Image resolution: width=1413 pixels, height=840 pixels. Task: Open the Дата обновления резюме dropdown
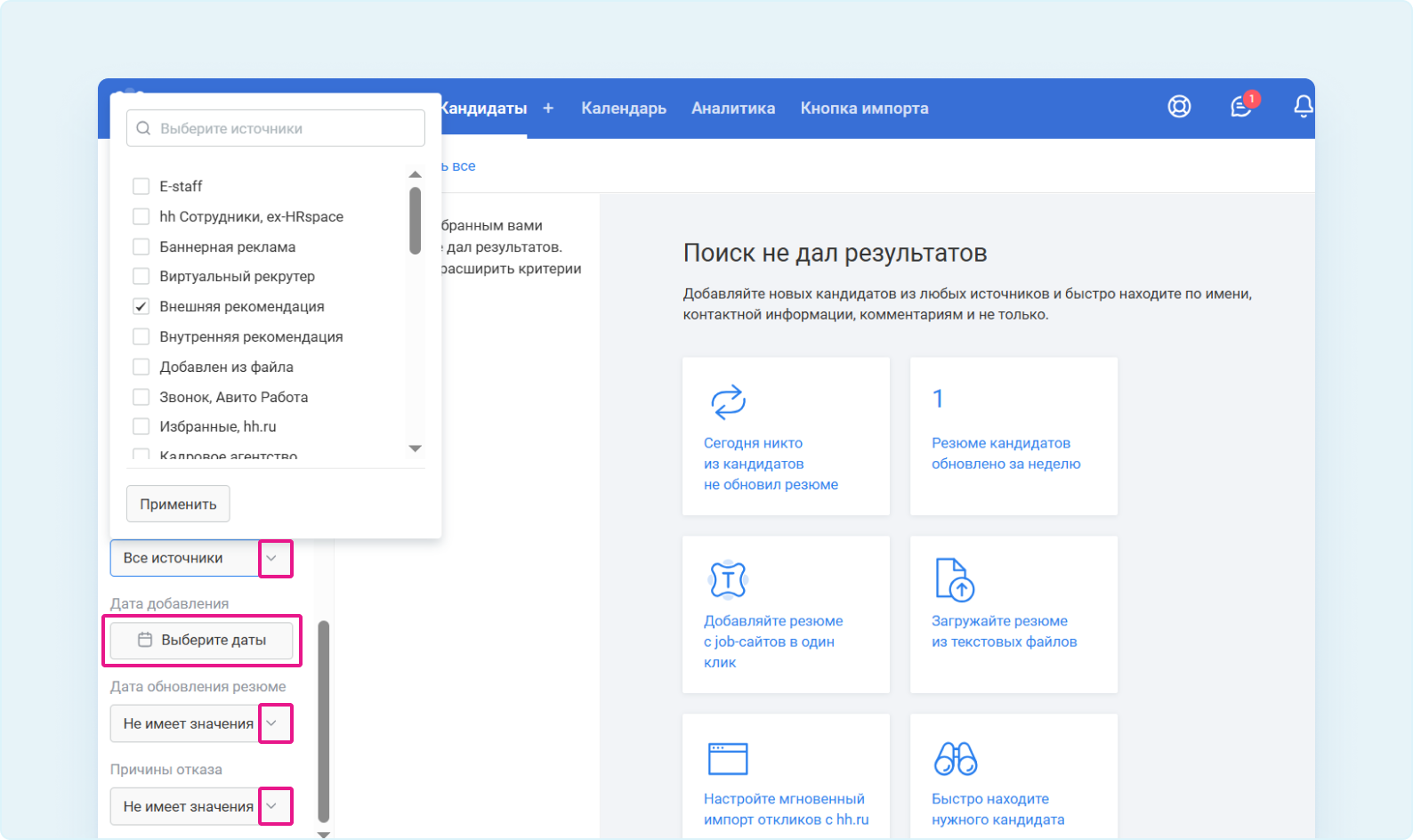pyautogui.click(x=273, y=723)
